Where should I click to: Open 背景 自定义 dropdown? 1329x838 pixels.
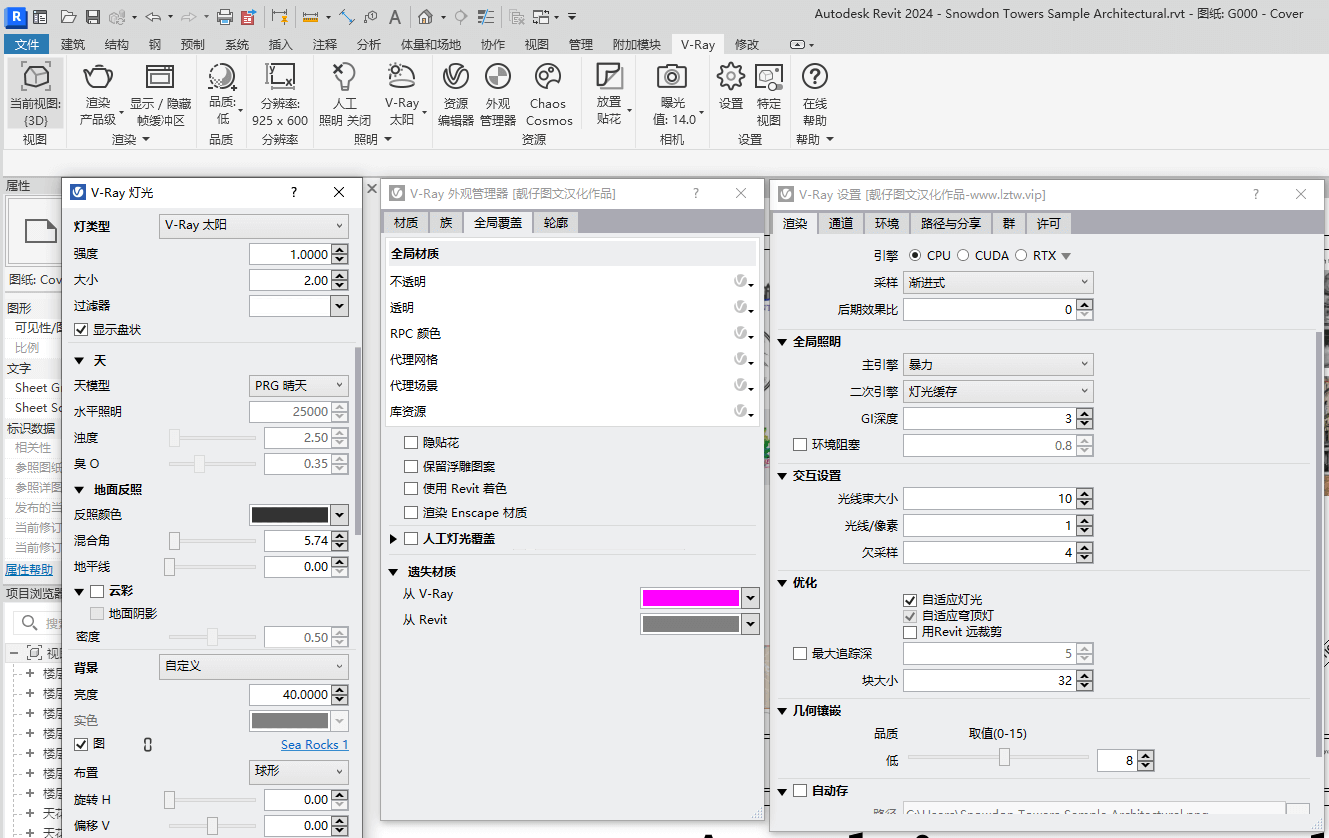254,666
